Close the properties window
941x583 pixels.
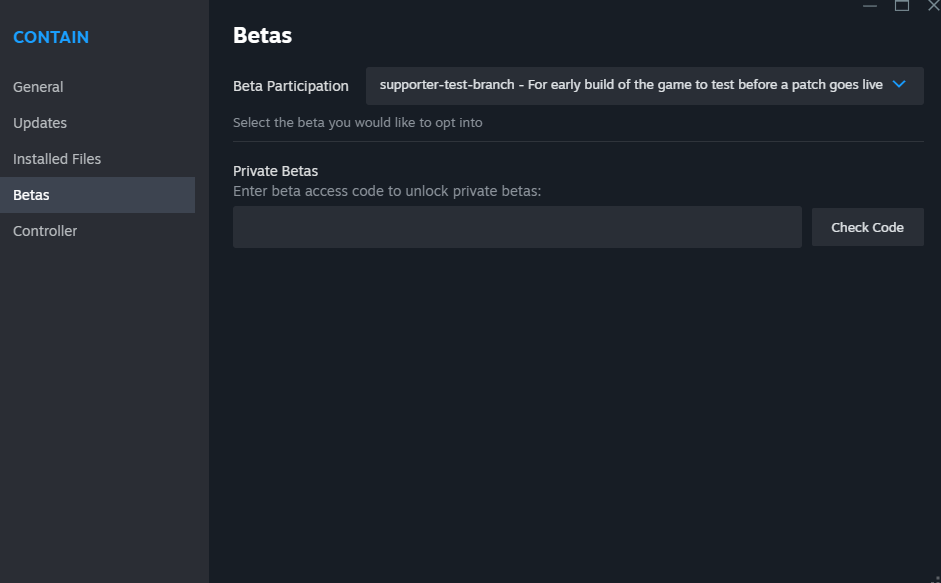click(x=934, y=6)
